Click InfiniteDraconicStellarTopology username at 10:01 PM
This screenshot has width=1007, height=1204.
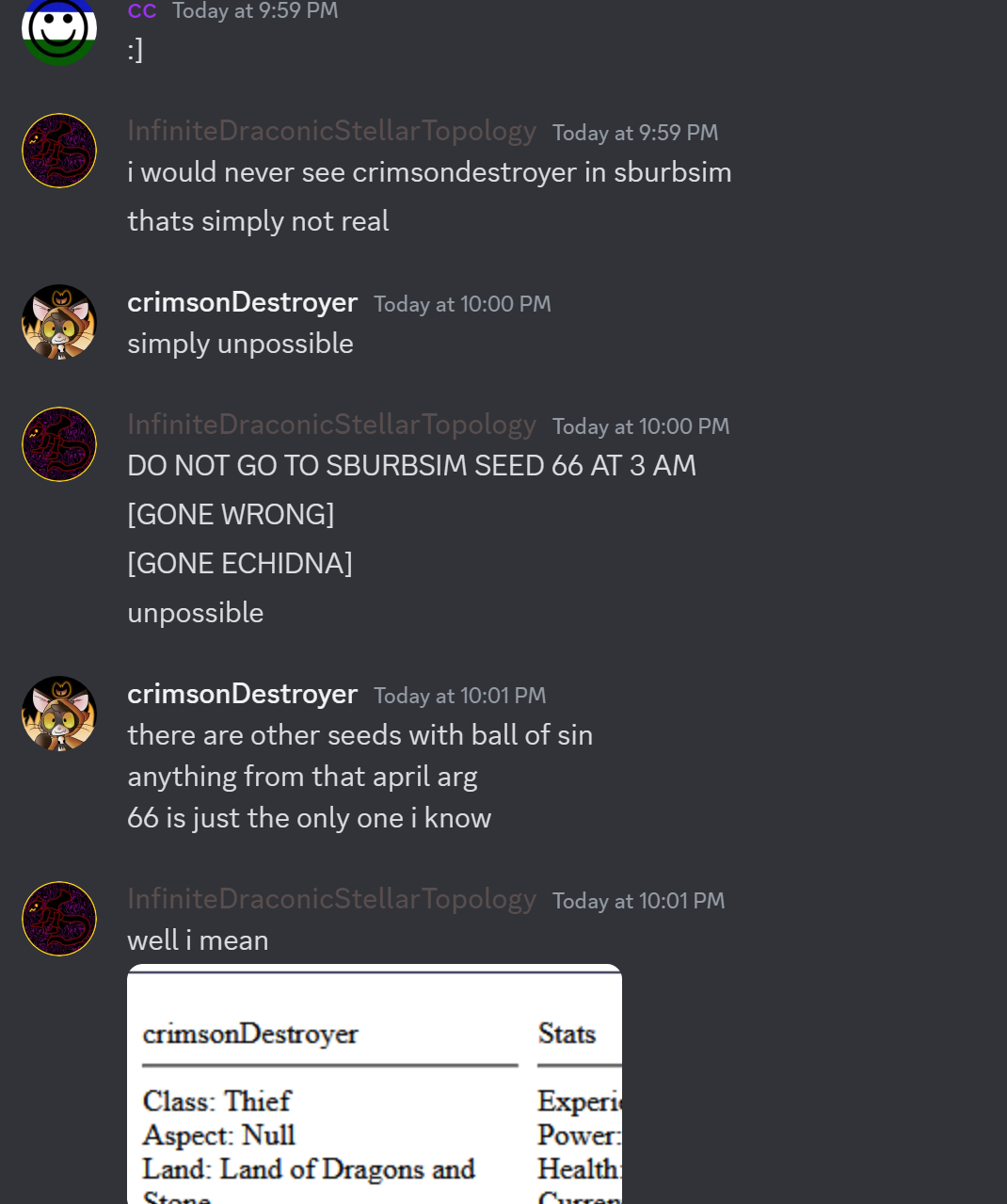(x=331, y=899)
